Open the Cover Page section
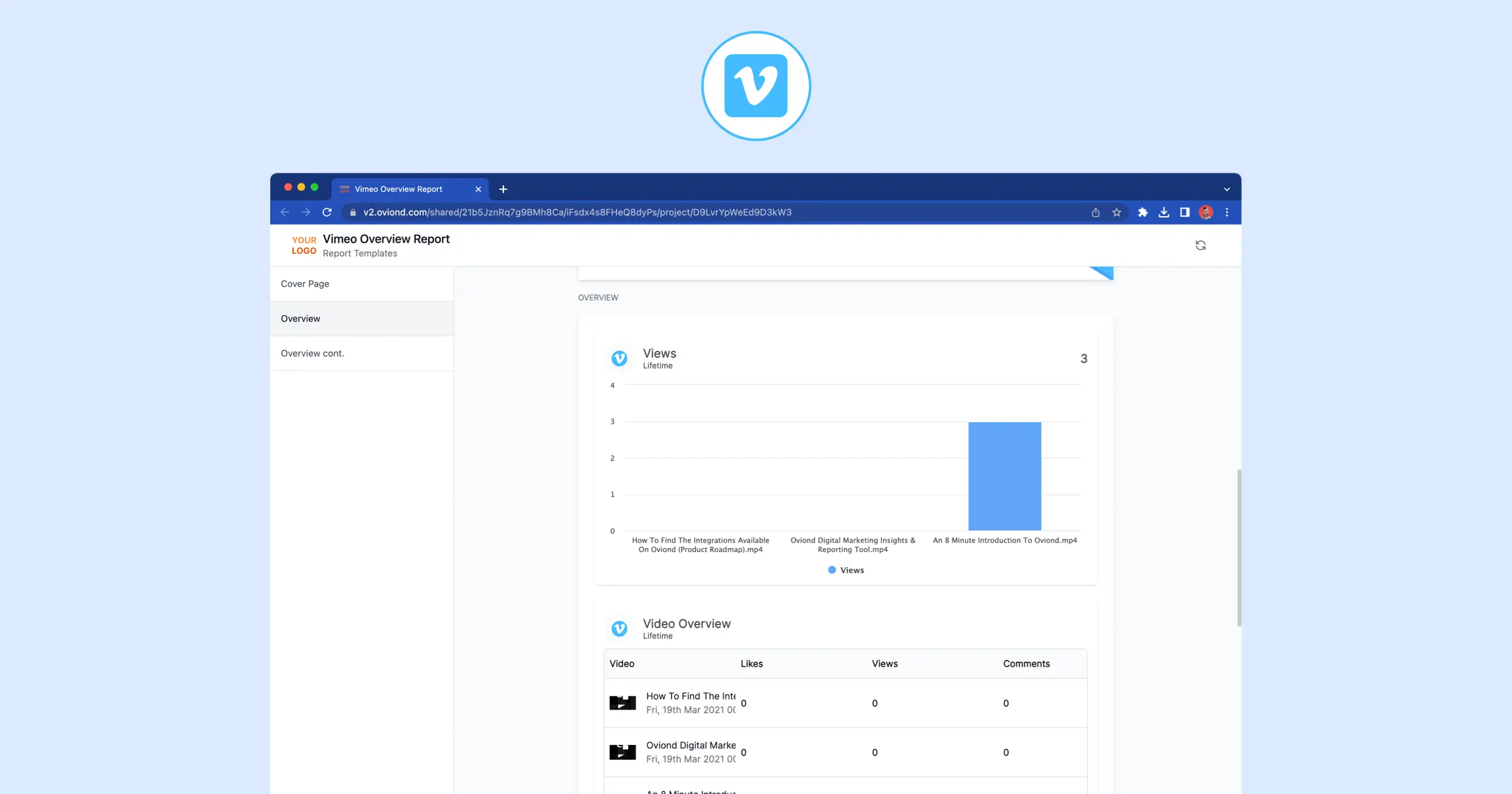 (362, 284)
